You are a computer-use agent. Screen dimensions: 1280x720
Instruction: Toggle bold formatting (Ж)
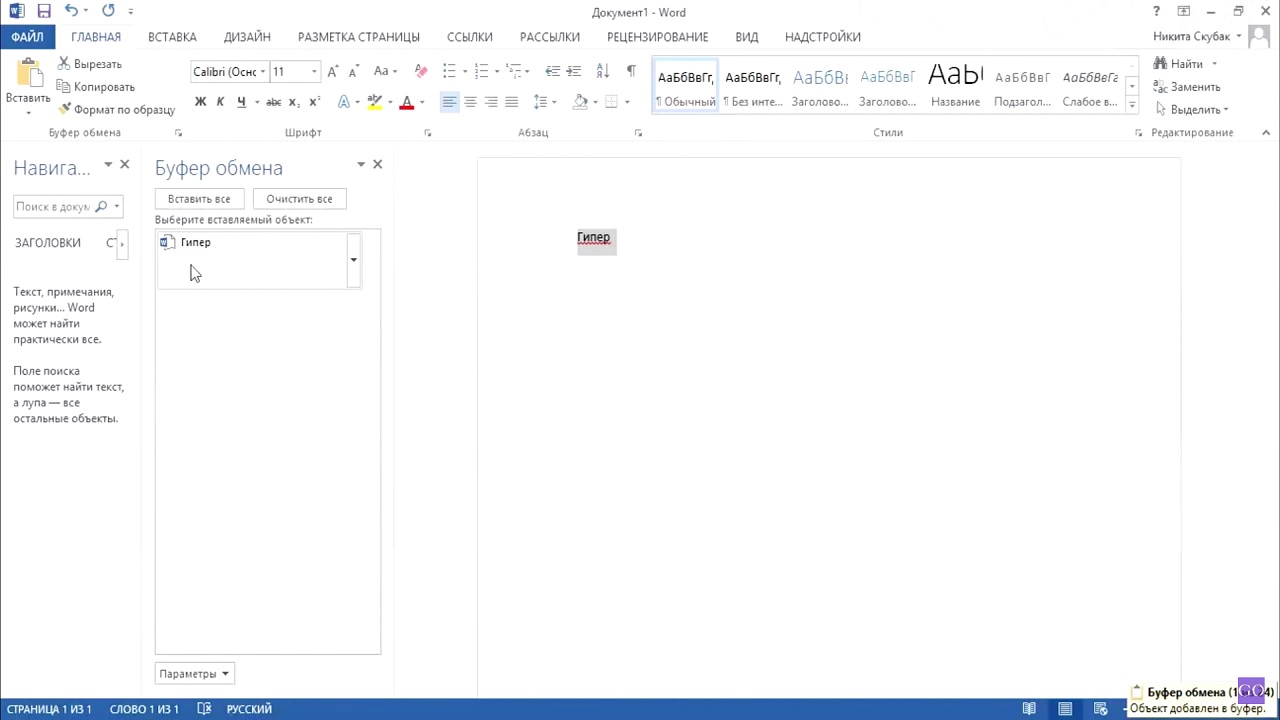[x=200, y=102]
